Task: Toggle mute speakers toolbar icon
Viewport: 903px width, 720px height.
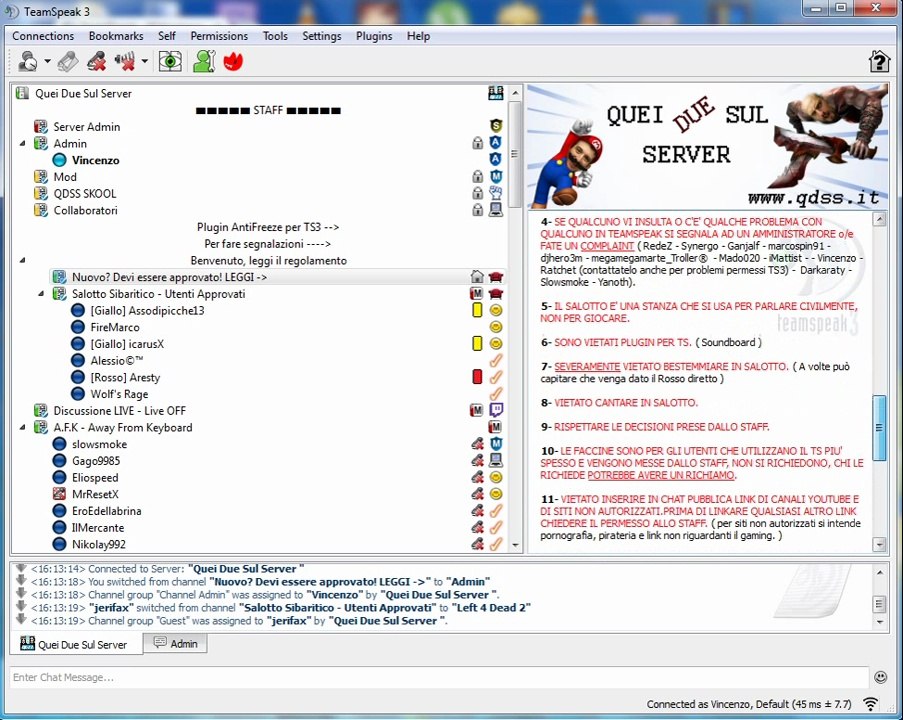Action: [125, 61]
